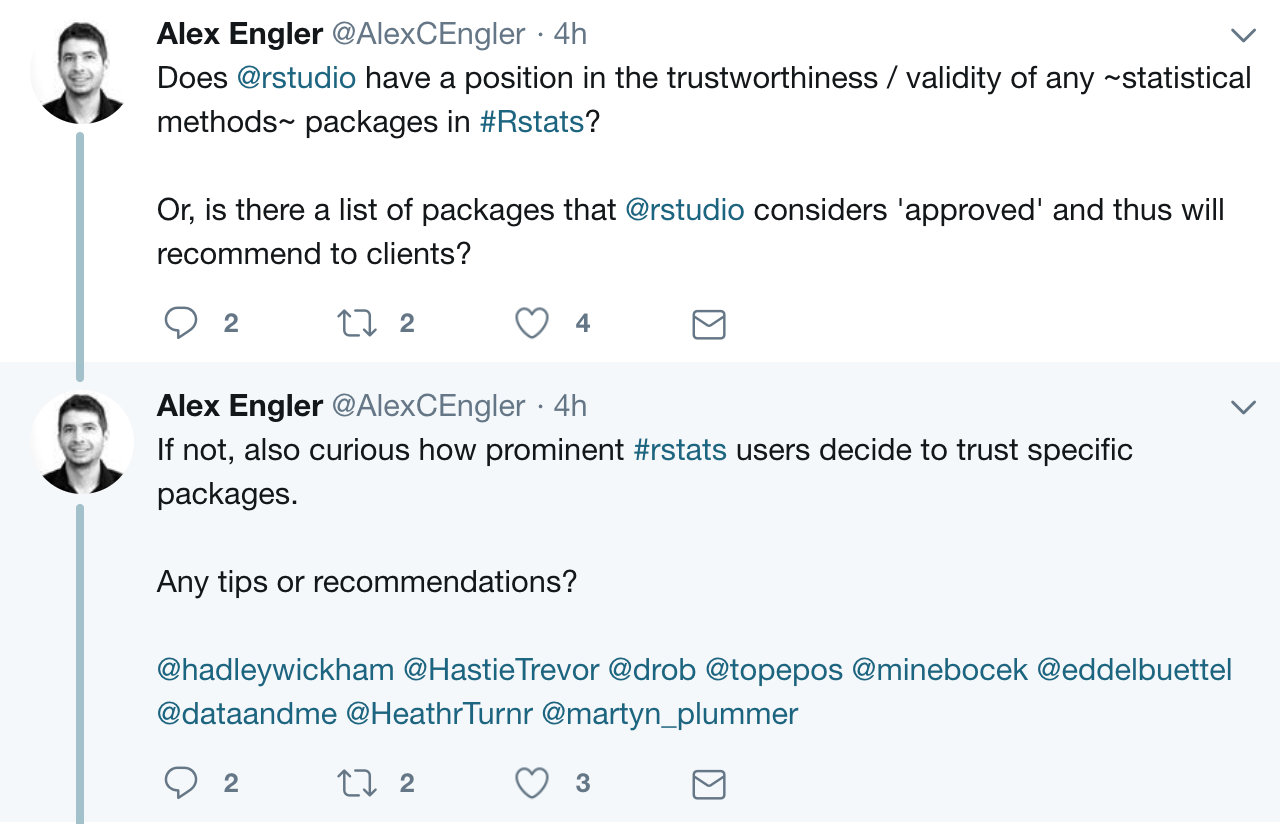This screenshot has width=1280, height=824.
Task: Open the #rstats hashtag in the second tweet
Action: (x=680, y=449)
